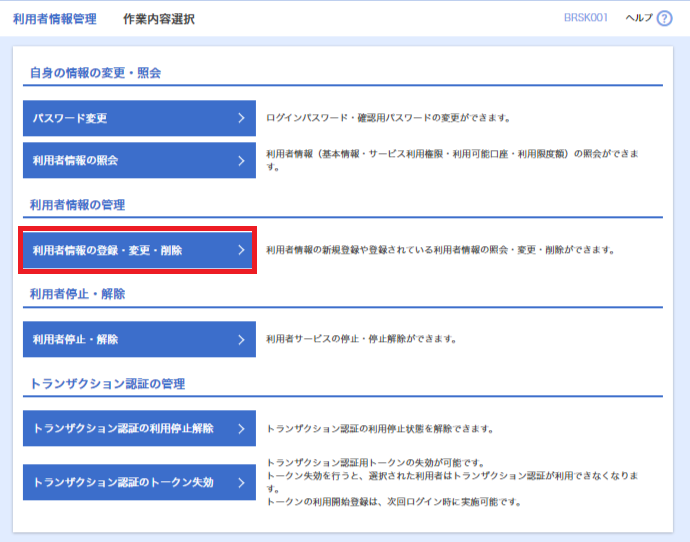The width and height of the screenshot is (690, 542).
Task: Click the パスワード変更 button
Action: (x=139, y=118)
